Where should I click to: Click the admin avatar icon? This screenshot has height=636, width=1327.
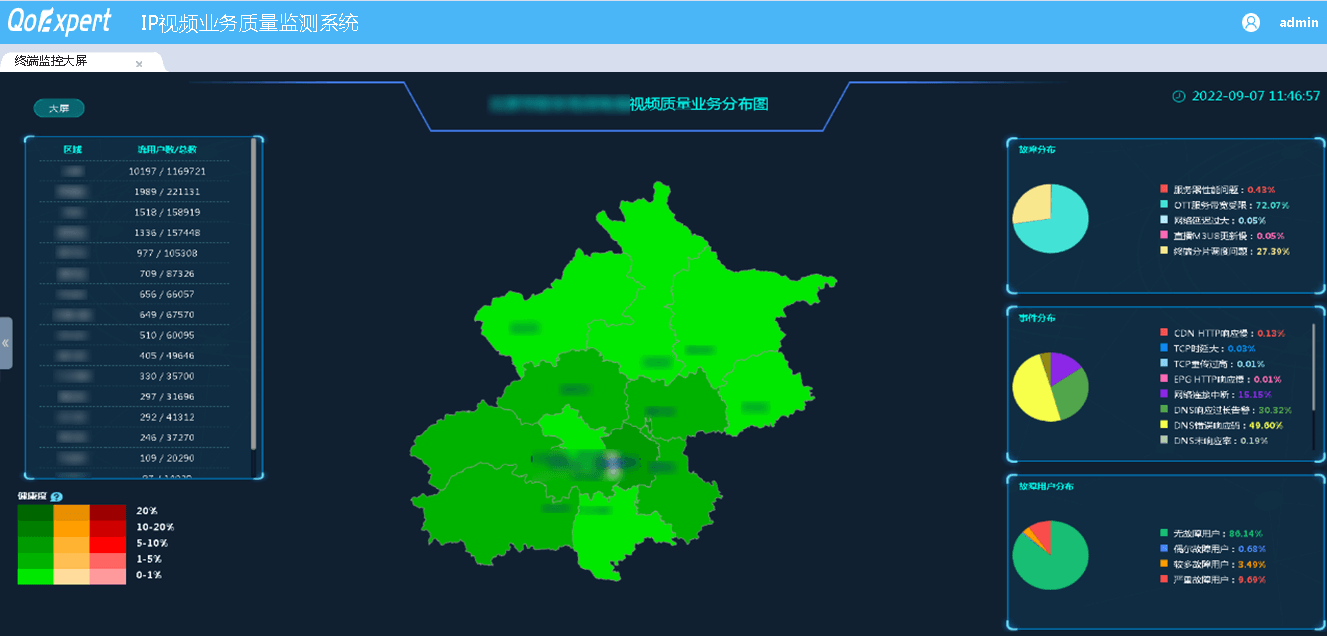(x=1250, y=21)
